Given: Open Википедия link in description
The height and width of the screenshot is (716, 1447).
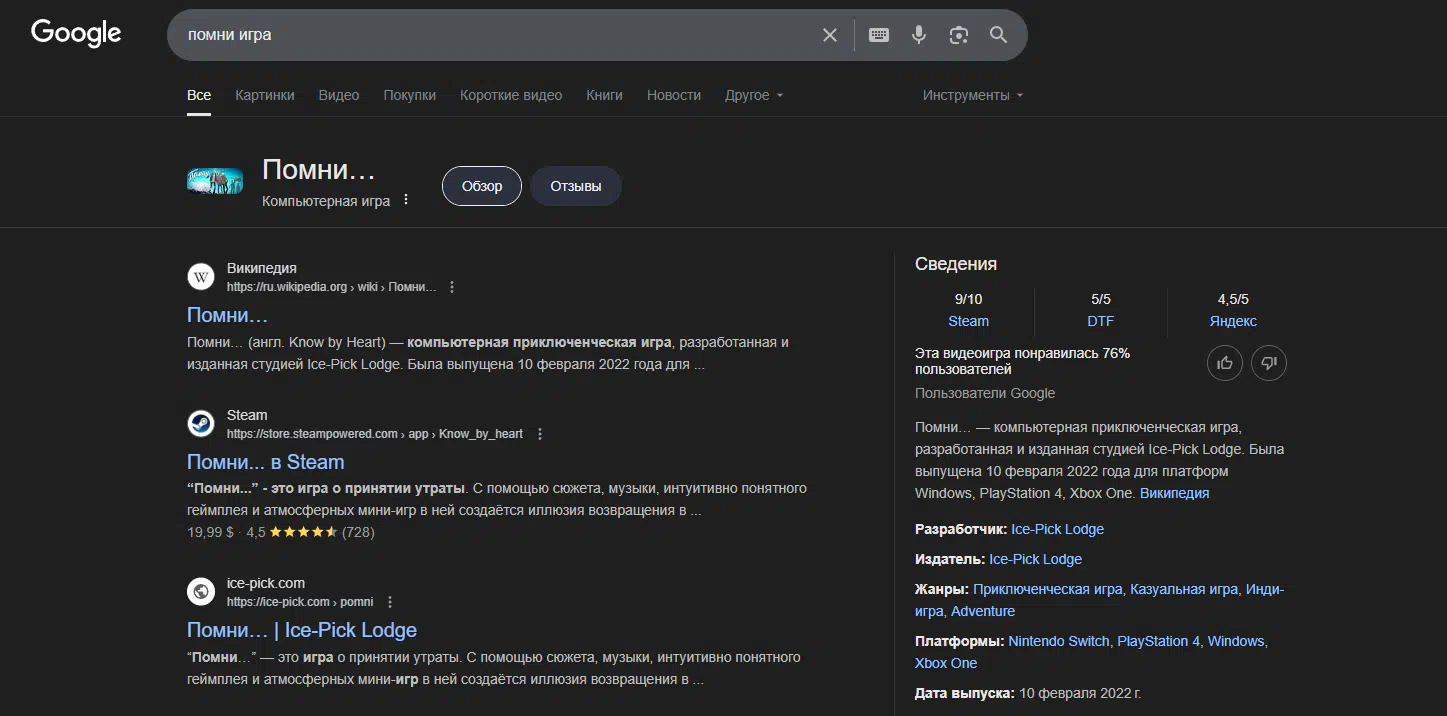Looking at the screenshot, I should pyautogui.click(x=1174, y=493).
